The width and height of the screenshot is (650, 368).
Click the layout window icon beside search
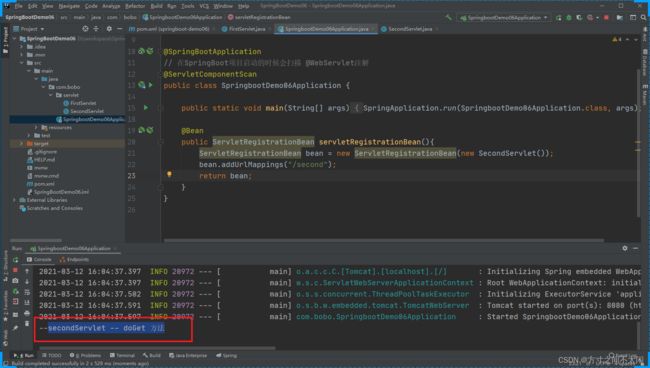click(633, 18)
